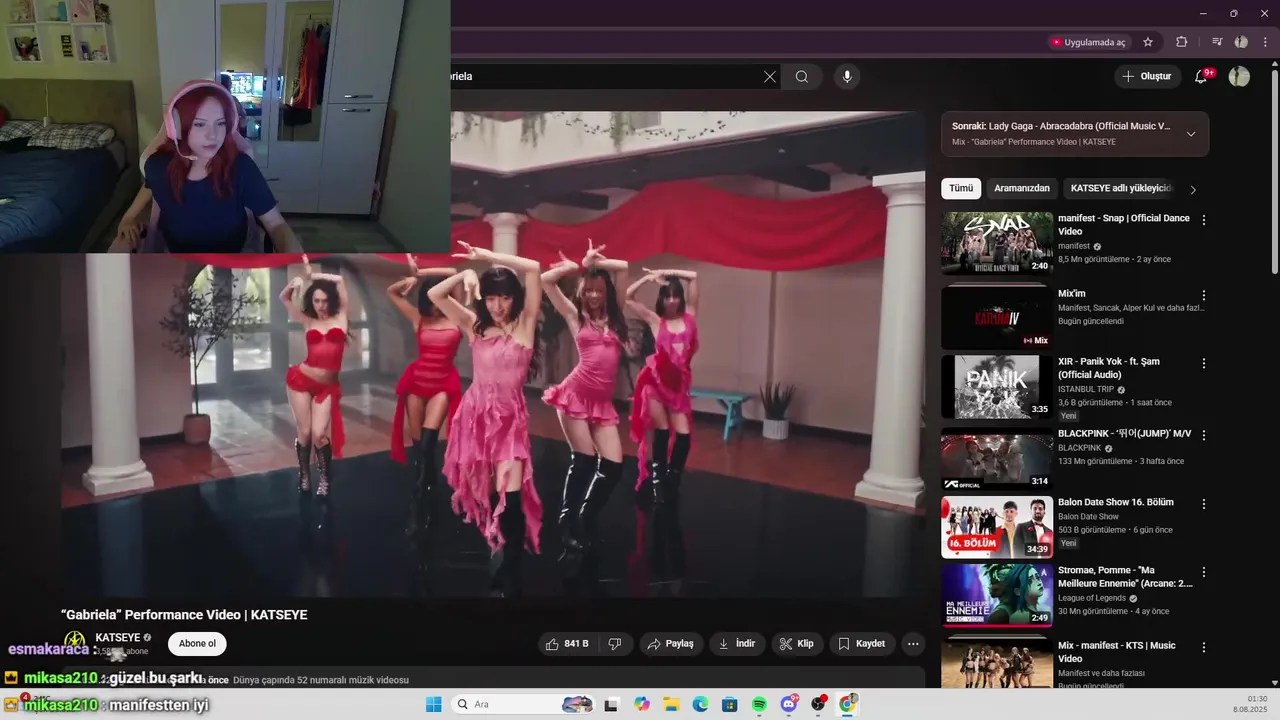Screen dimensions: 1280x720
Task: Show more filter chips with arrow
Action: point(1193,189)
